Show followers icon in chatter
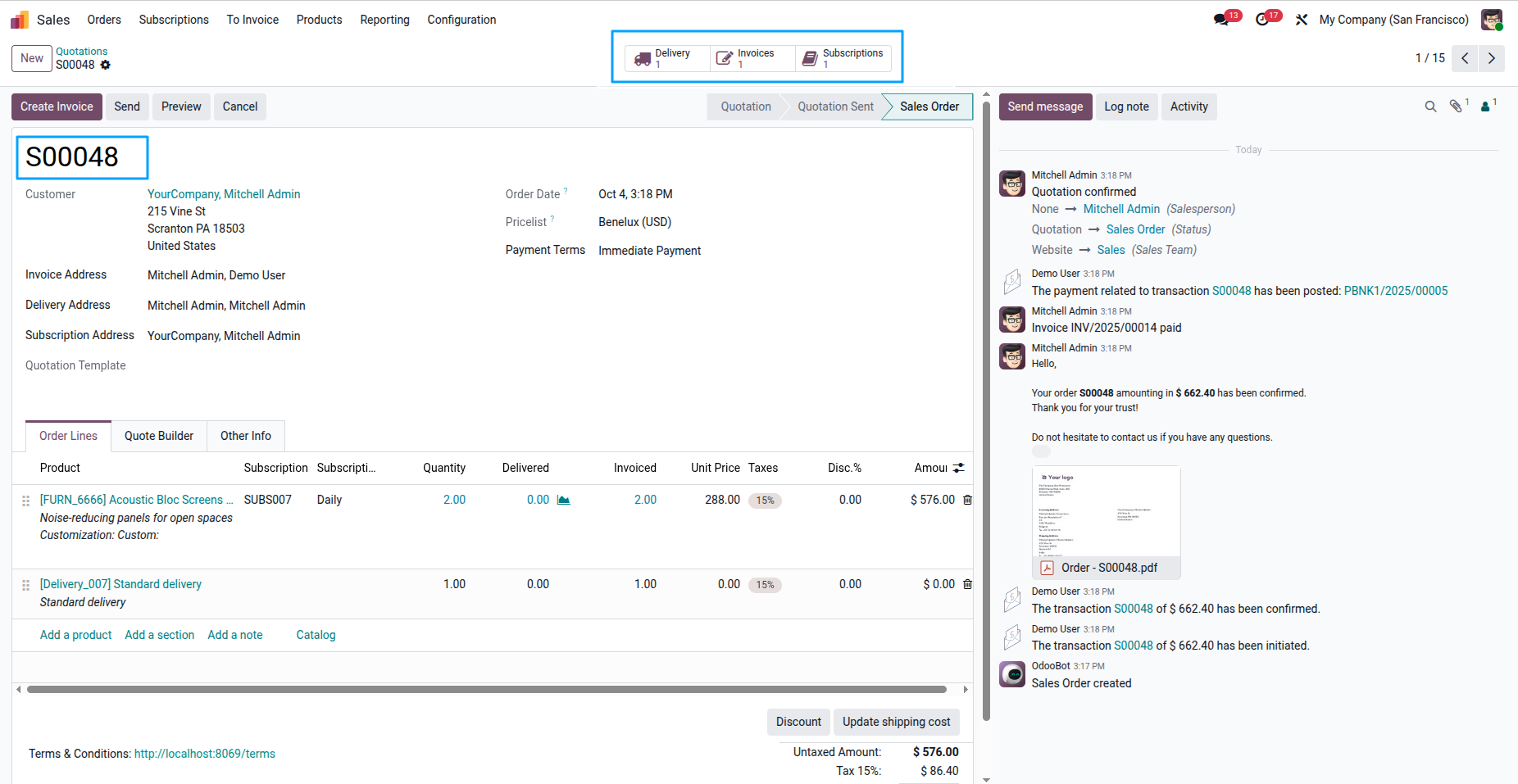The width and height of the screenshot is (1518, 784). click(1485, 106)
